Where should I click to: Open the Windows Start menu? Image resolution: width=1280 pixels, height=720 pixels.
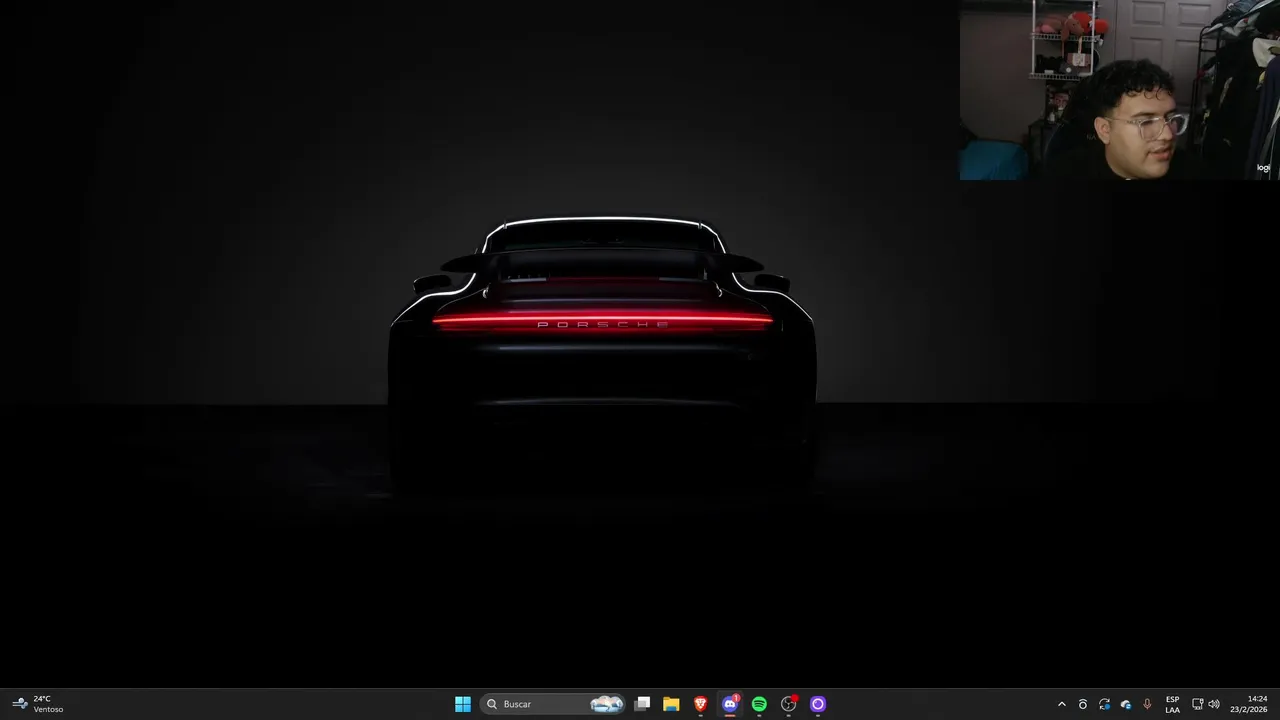tap(463, 704)
